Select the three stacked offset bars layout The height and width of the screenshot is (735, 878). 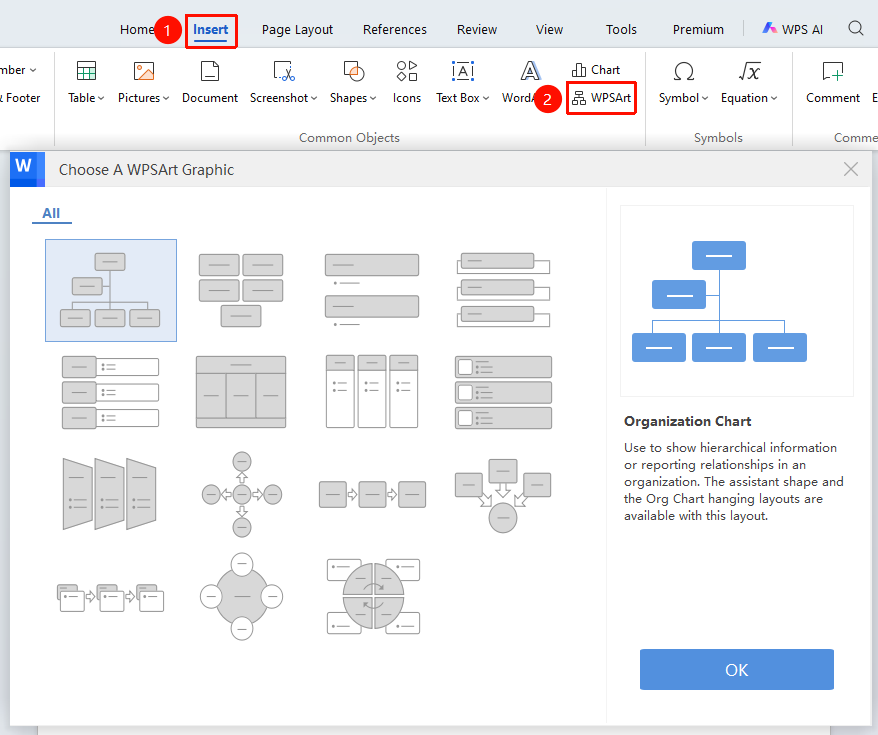pyautogui.click(x=503, y=290)
